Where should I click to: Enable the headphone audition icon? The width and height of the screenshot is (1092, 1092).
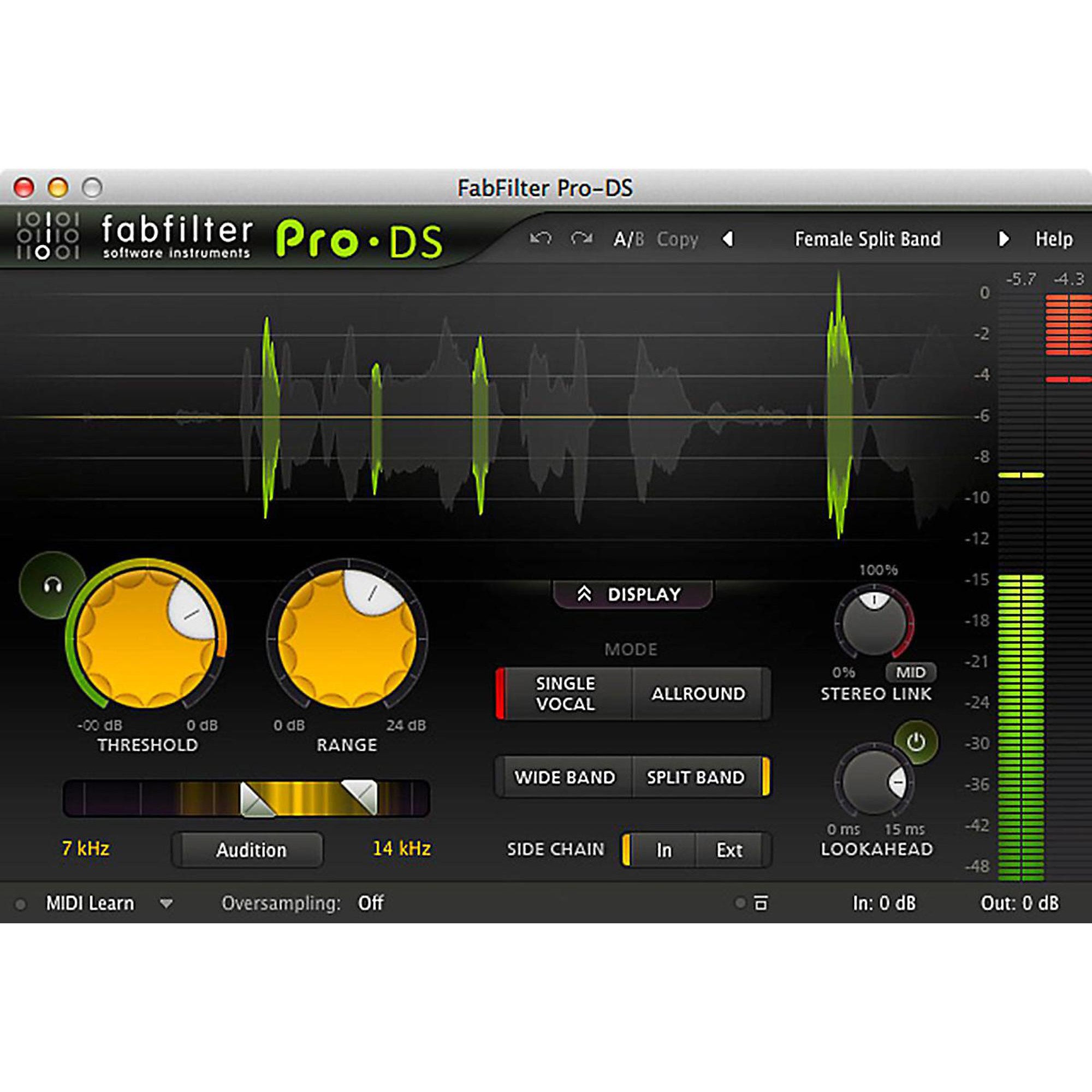(x=51, y=585)
